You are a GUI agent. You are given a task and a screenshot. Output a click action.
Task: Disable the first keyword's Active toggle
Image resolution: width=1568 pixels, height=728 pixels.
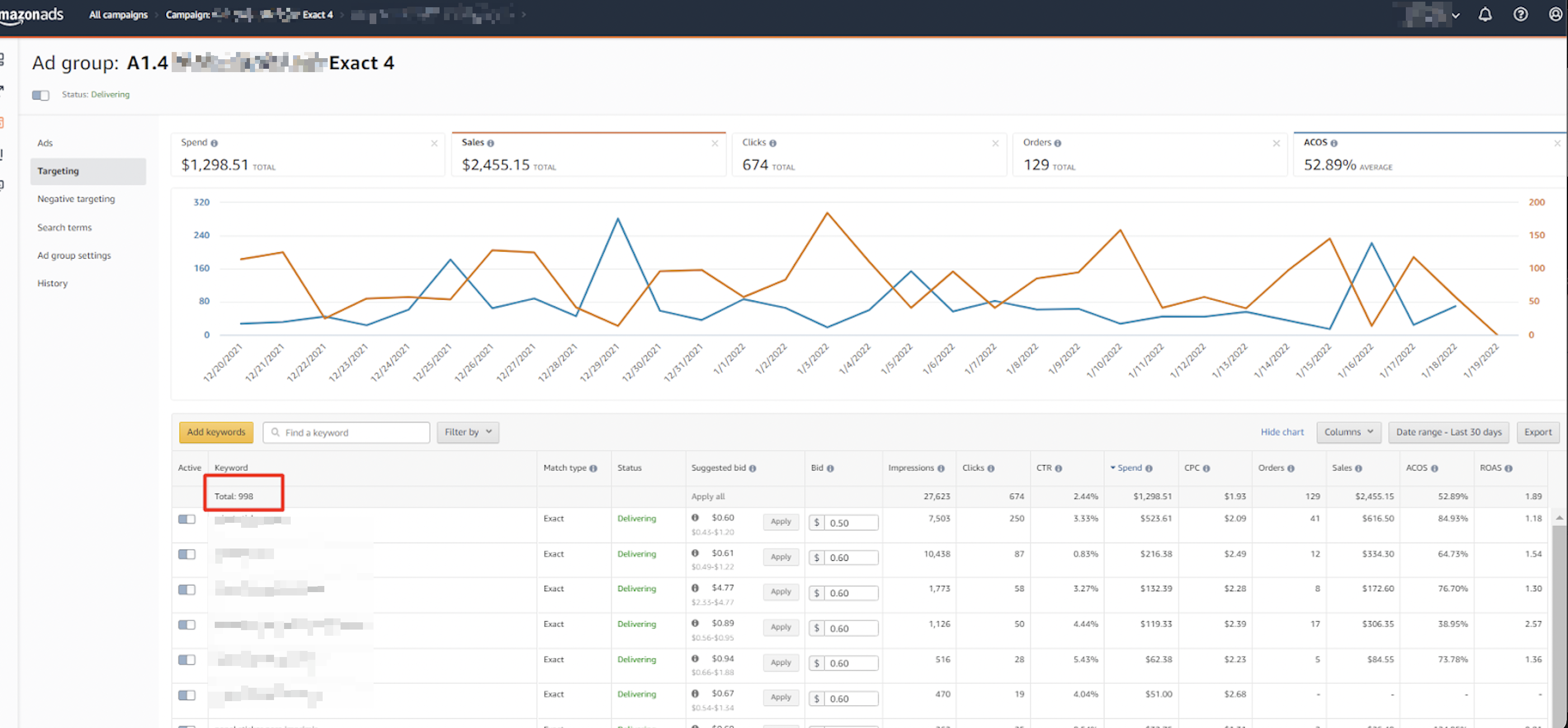pos(186,519)
